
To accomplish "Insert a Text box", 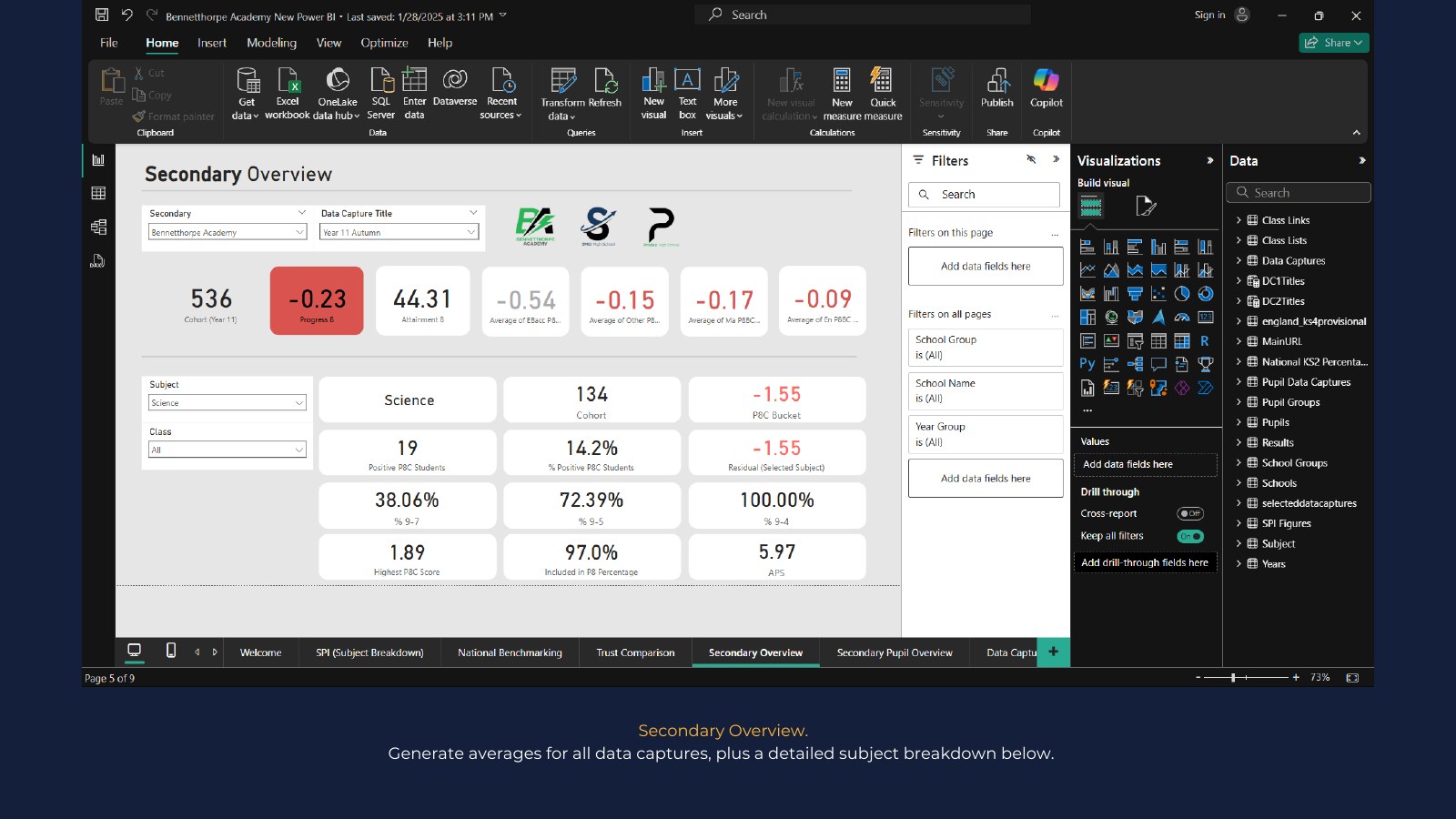I will 688,93.
